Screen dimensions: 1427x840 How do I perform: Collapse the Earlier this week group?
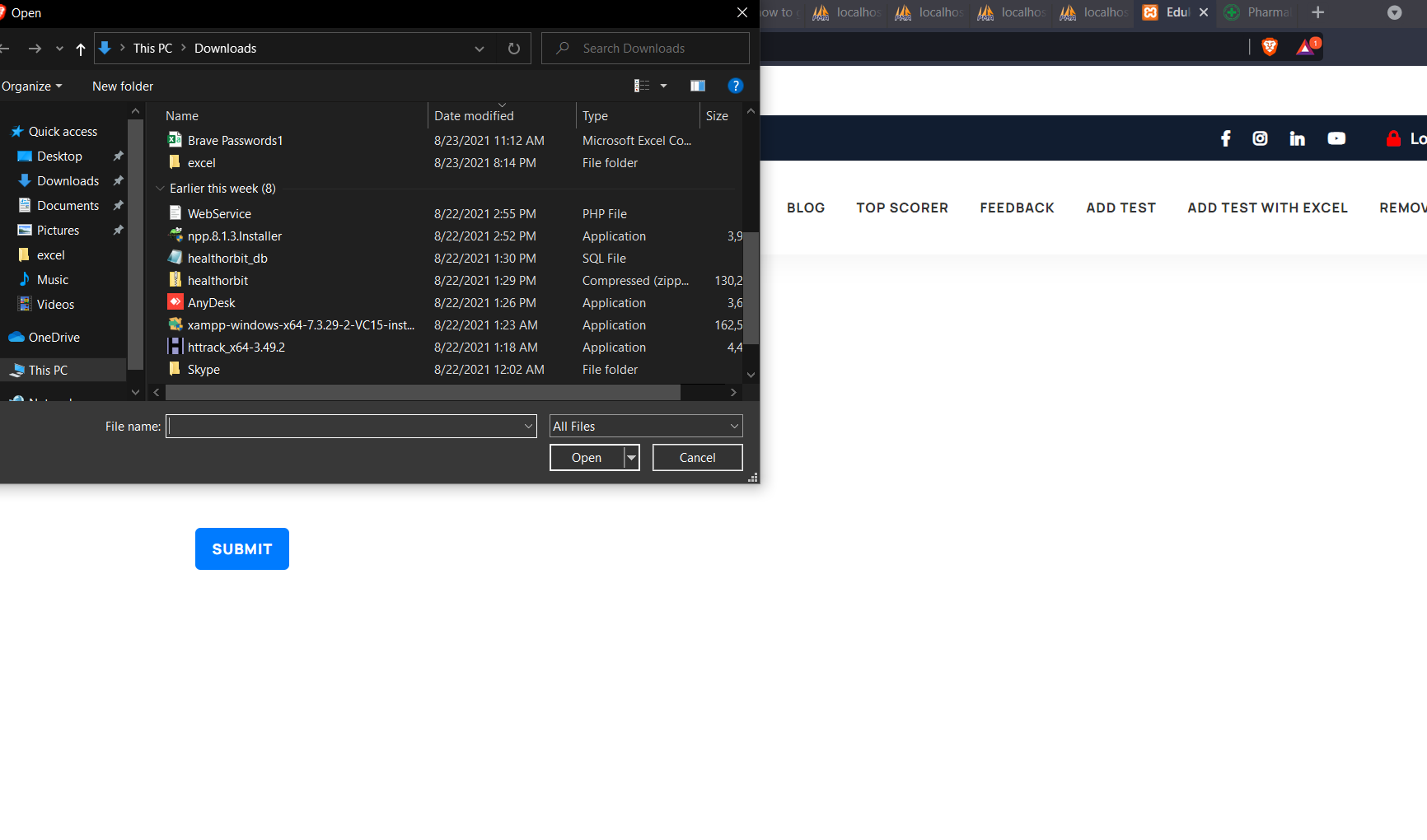pyautogui.click(x=160, y=189)
